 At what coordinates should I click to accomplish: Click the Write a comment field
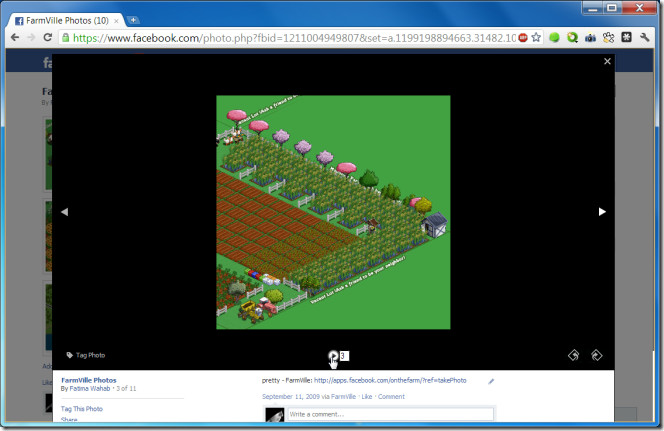point(390,414)
